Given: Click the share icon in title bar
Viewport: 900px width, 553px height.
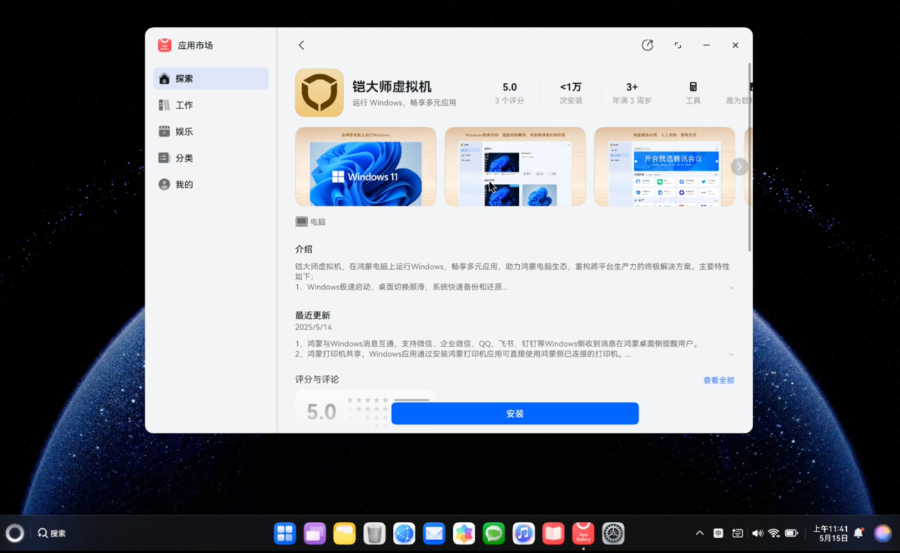Looking at the screenshot, I should tap(647, 45).
